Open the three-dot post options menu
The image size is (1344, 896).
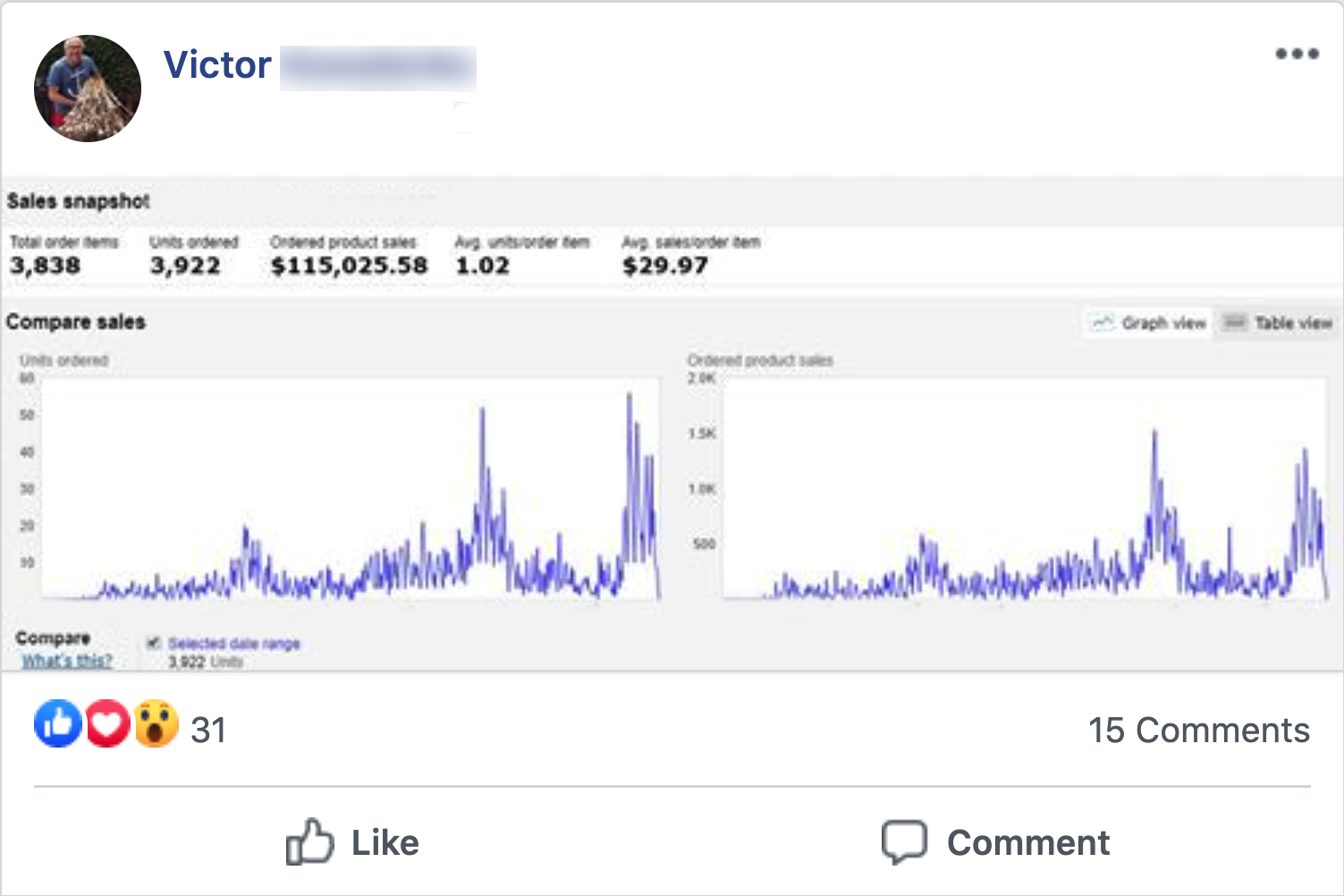(x=1297, y=54)
